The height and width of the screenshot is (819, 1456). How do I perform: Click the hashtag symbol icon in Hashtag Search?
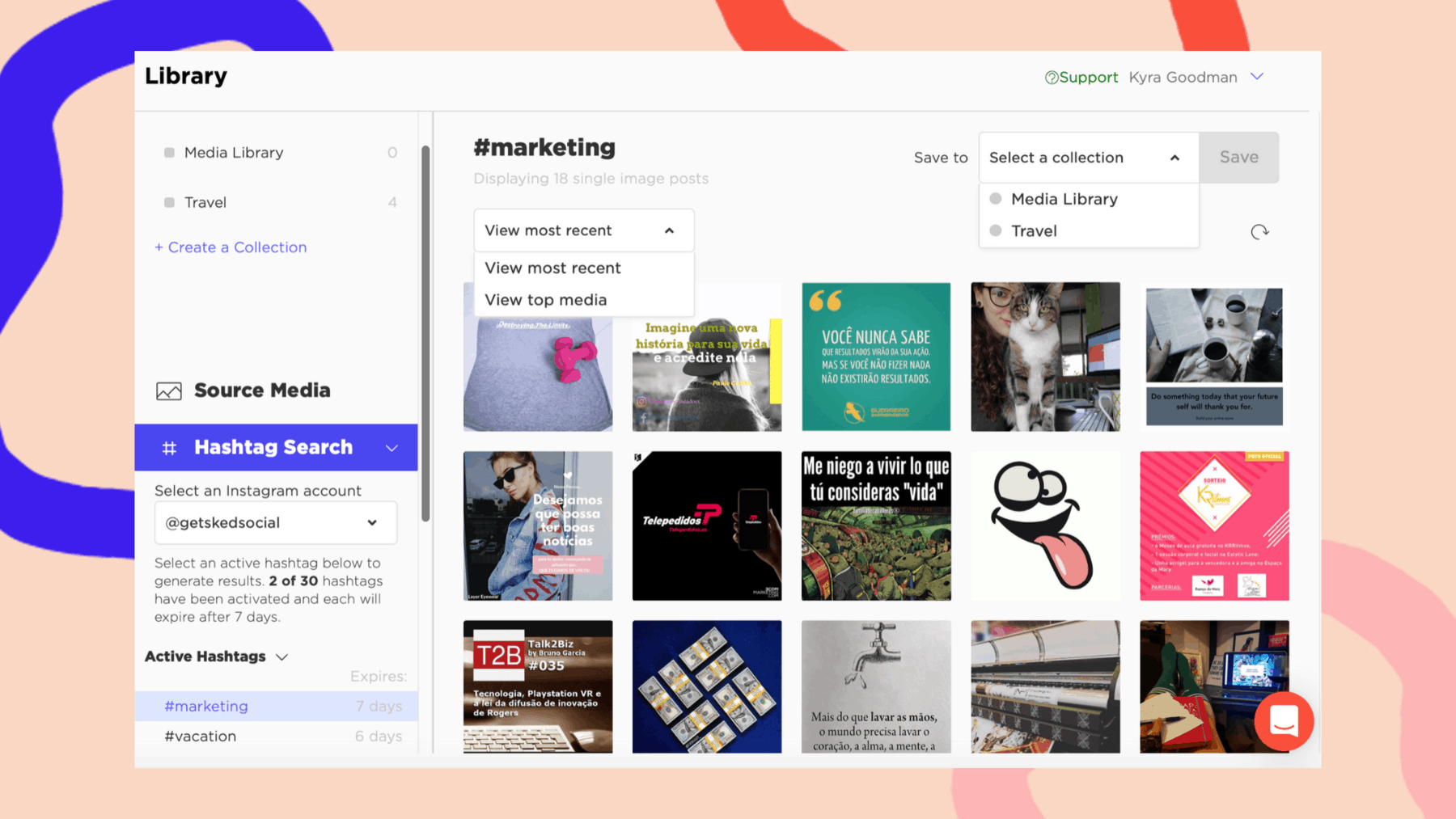[x=169, y=448]
